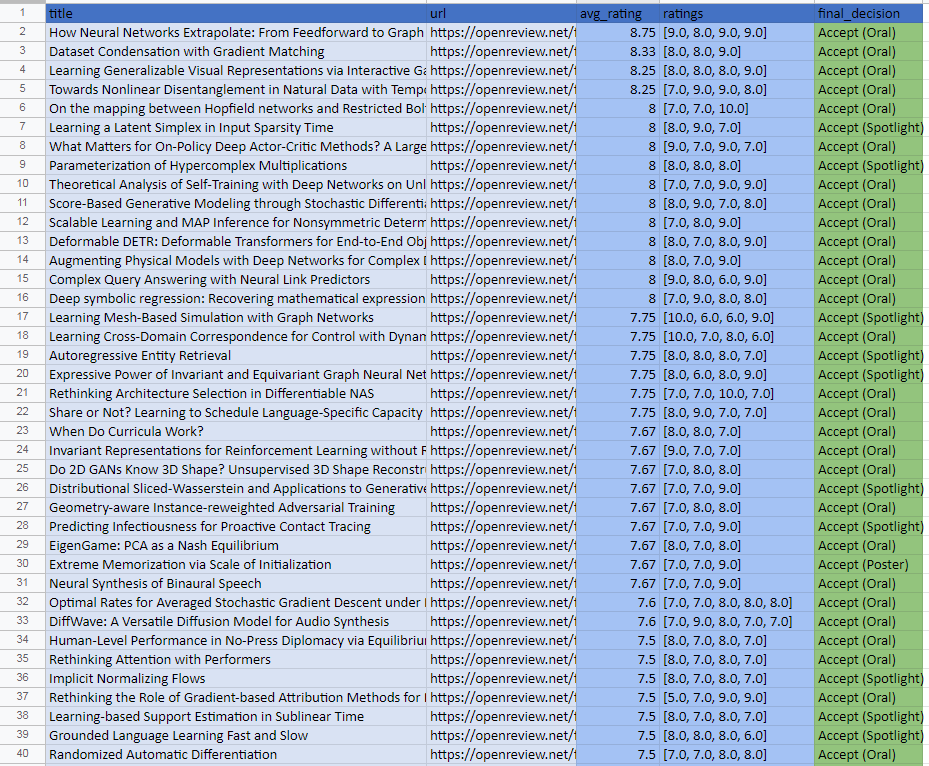Click the 8.75 average rating cell
The width and height of the screenshot is (929, 766).
click(x=618, y=33)
